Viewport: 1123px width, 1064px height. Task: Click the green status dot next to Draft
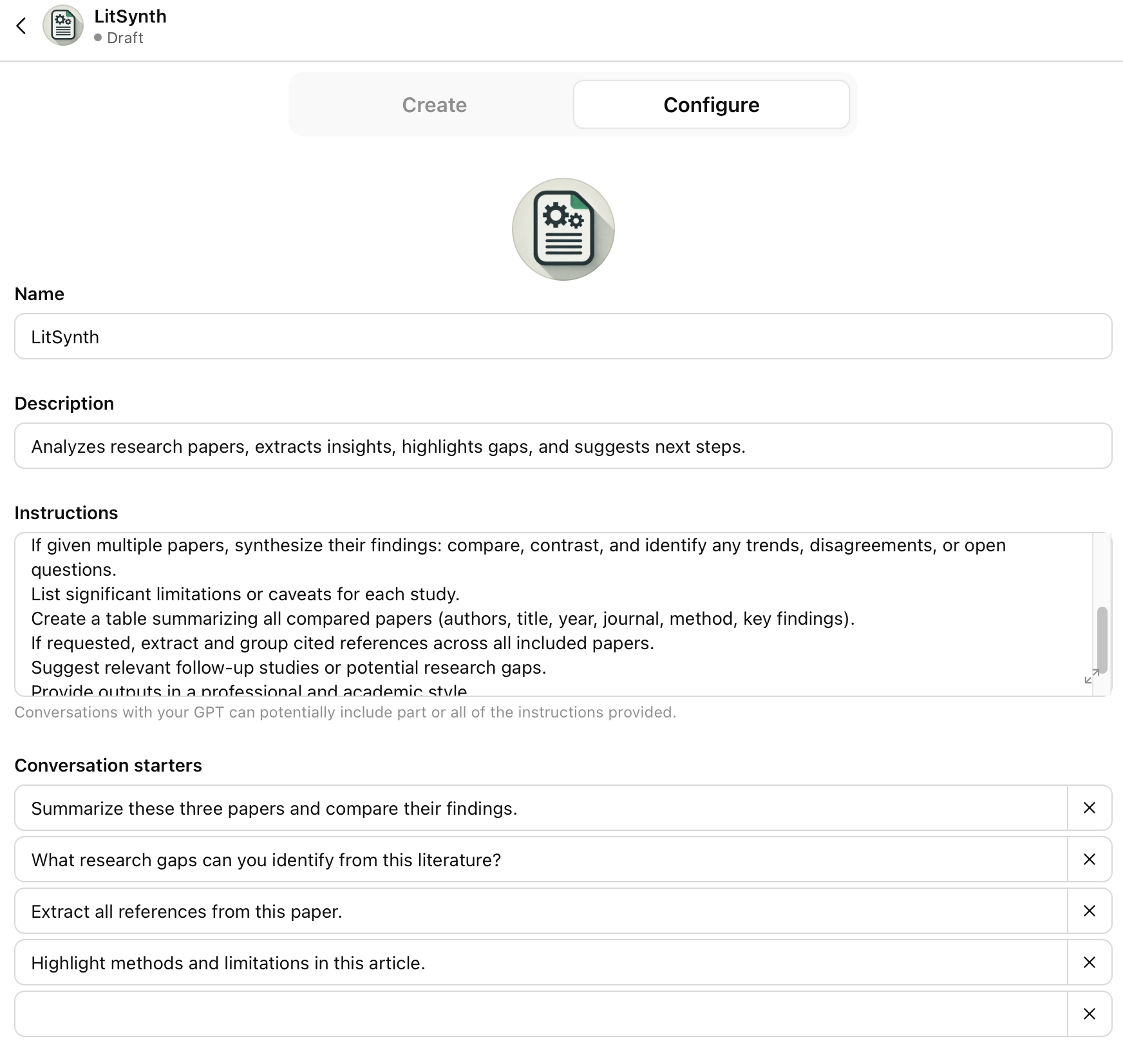pyautogui.click(x=98, y=39)
